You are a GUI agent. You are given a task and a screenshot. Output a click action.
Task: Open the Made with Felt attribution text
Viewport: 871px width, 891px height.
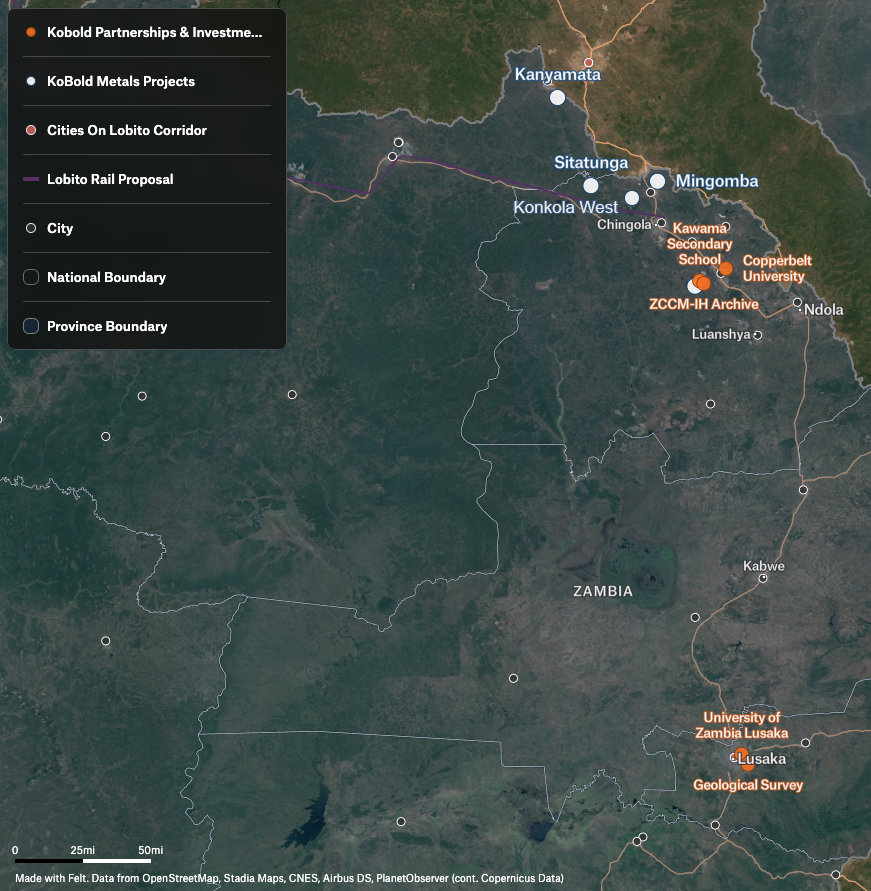pyautogui.click(x=289, y=878)
